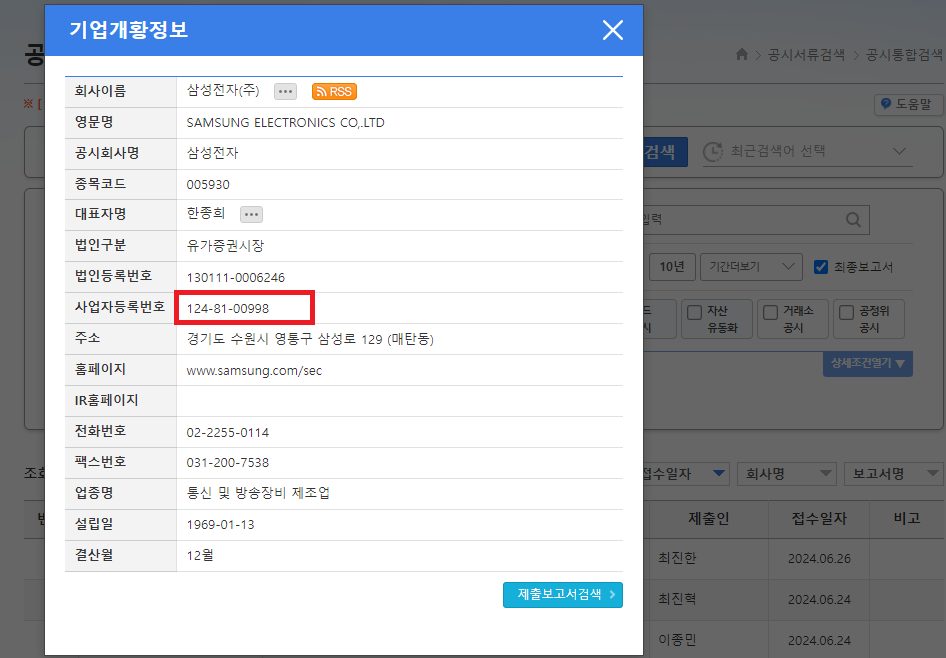The width and height of the screenshot is (946, 658).
Task: Open the ellipsis button beside company name 삼성전자(주)
Action: [x=285, y=92]
